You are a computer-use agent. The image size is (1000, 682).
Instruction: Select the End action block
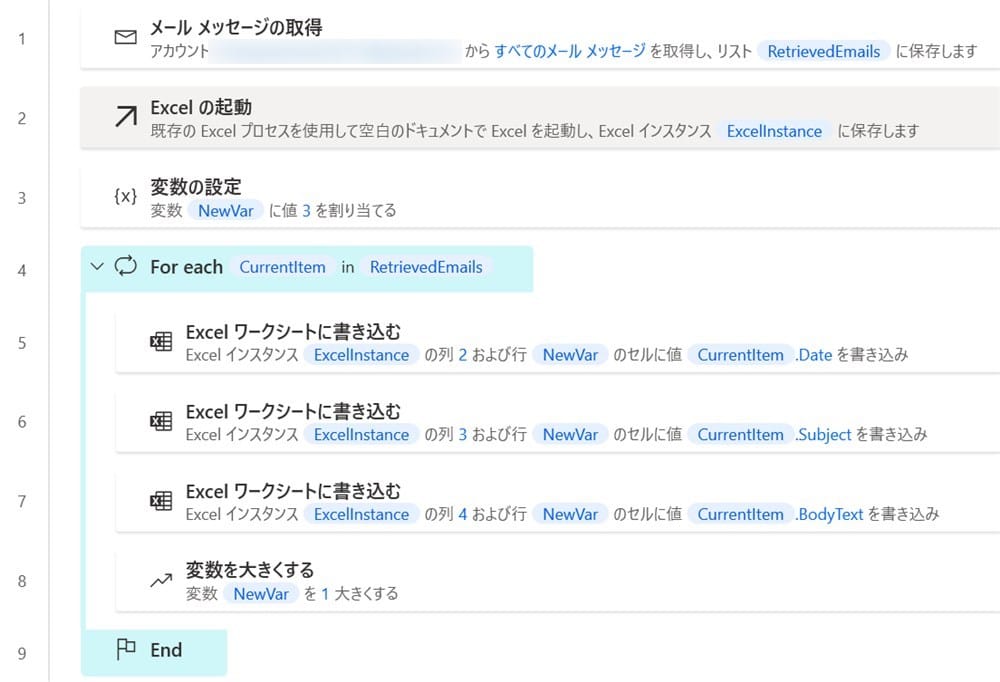165,650
